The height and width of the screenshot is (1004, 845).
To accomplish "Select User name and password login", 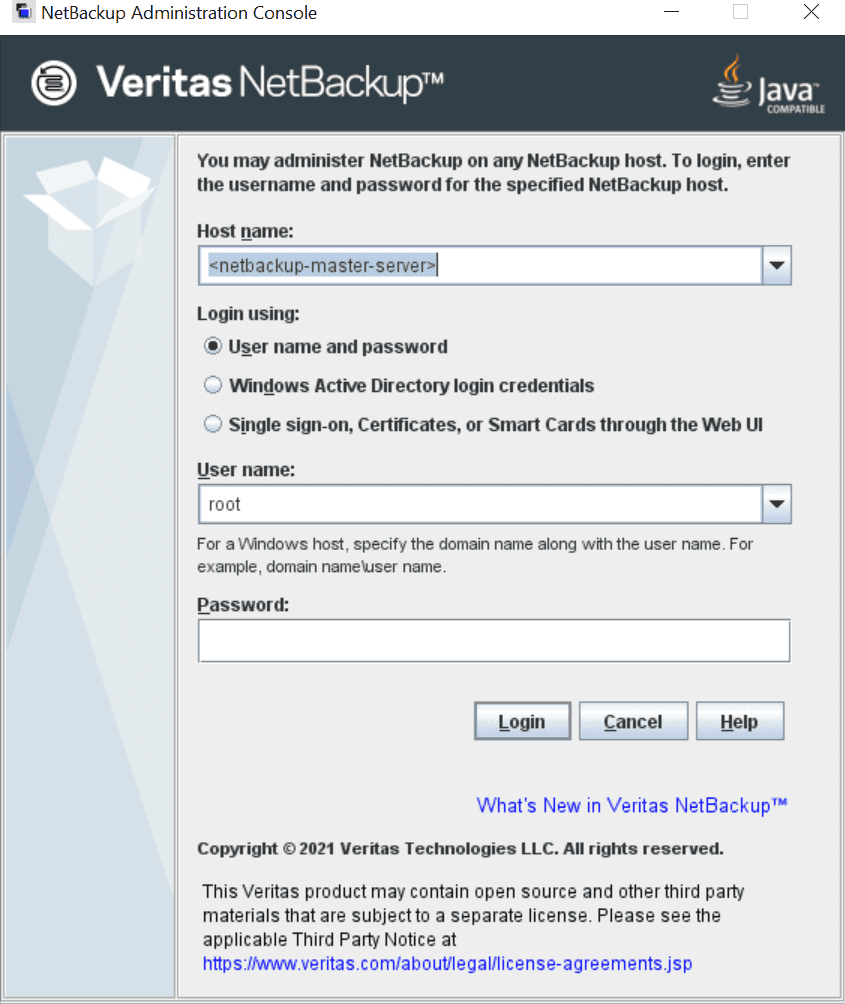I will click(213, 346).
